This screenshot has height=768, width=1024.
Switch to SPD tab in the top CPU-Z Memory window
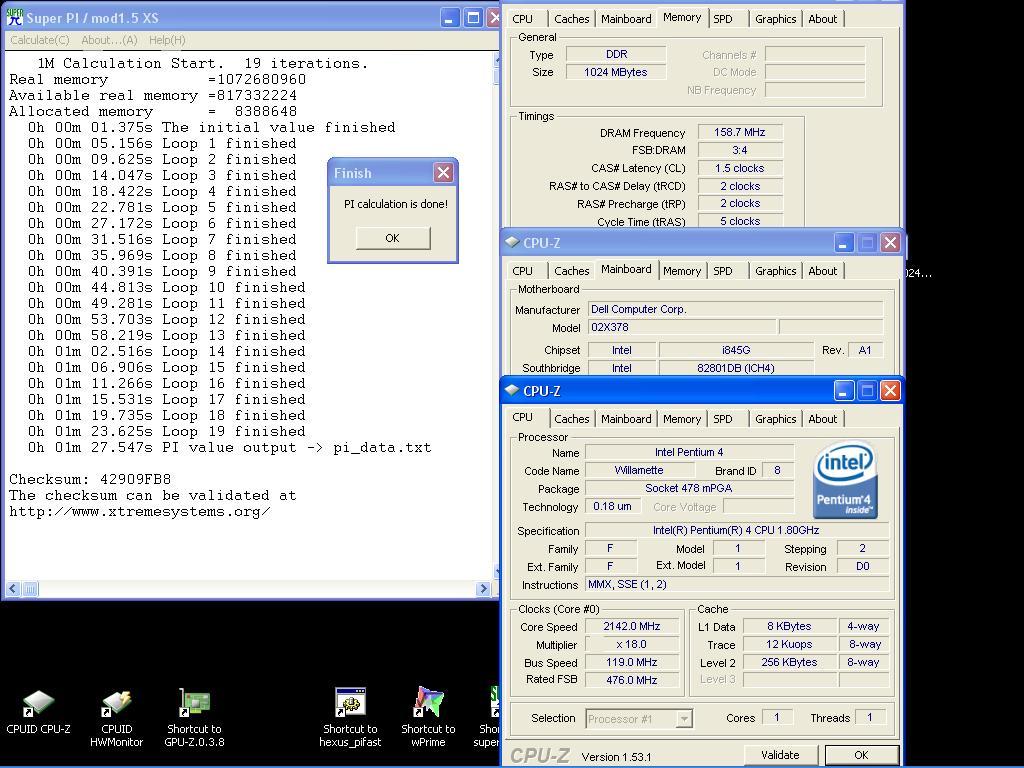pos(723,19)
